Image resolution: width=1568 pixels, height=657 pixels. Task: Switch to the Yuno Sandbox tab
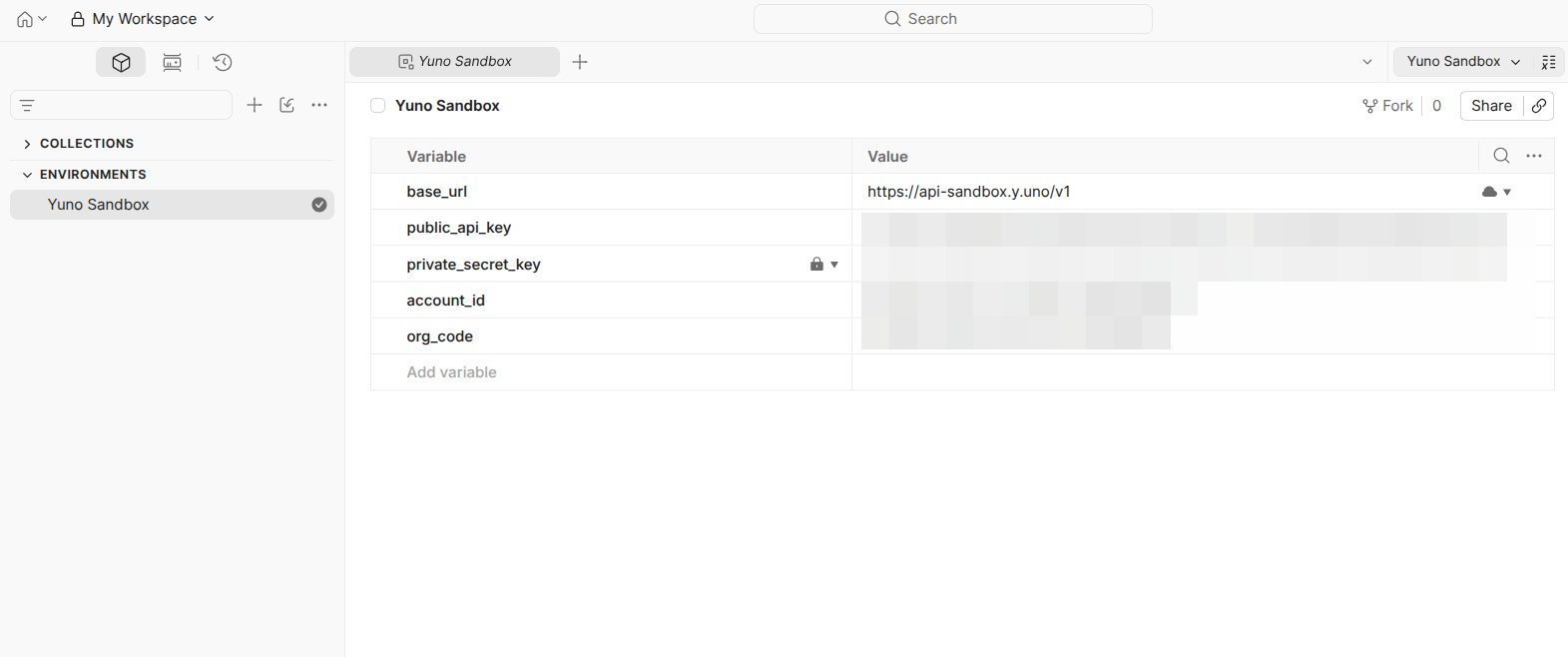[x=454, y=61]
